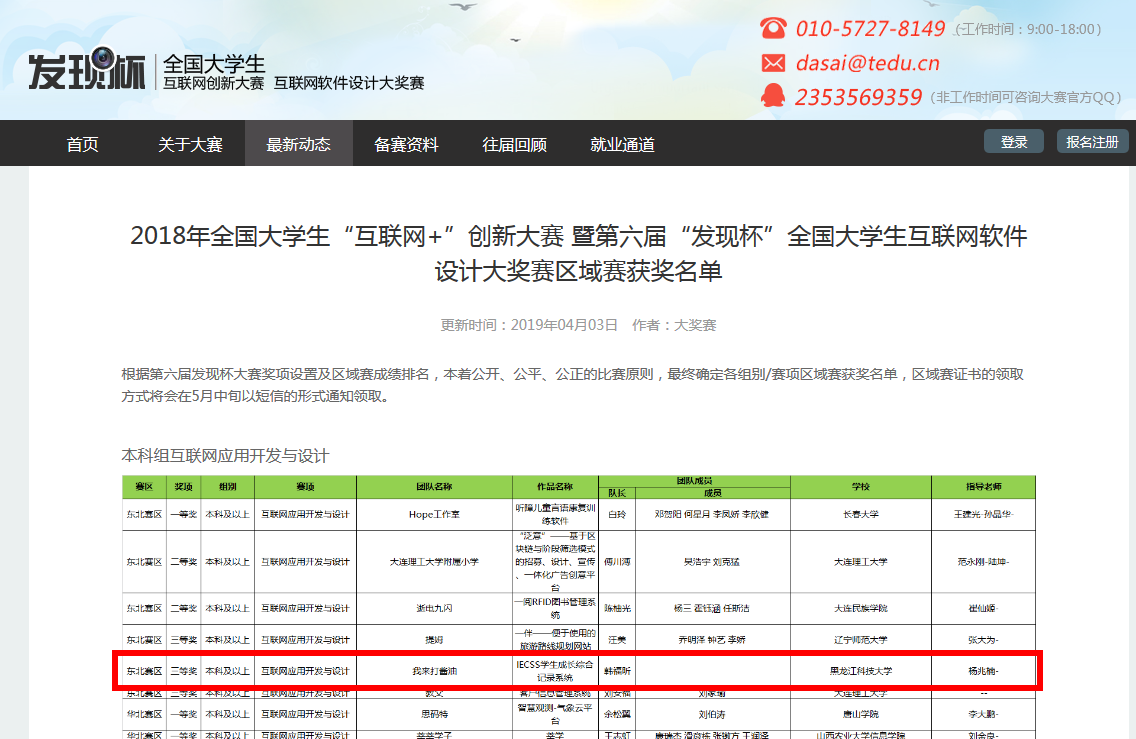
Task: Open the 就业通道 page
Action: pos(622,144)
